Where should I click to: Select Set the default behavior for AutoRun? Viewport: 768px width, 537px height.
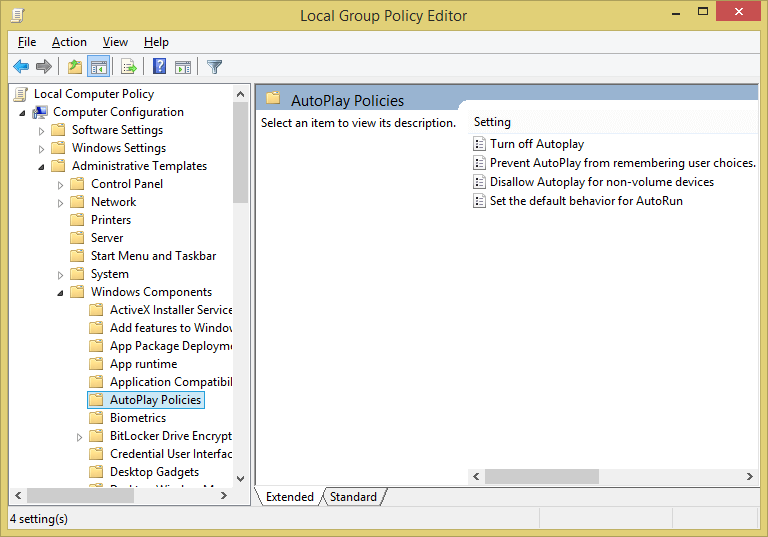pyautogui.click(x=586, y=201)
